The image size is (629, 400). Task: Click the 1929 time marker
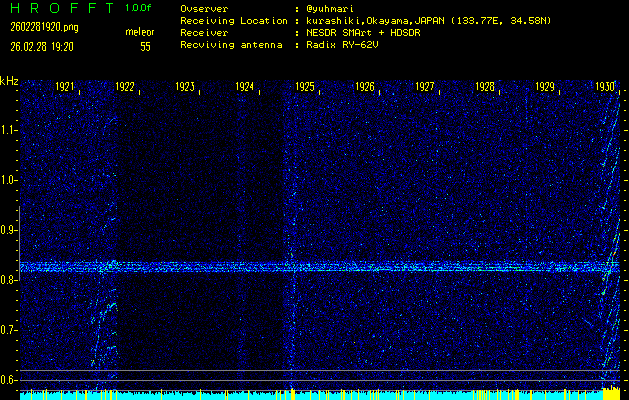click(x=545, y=87)
